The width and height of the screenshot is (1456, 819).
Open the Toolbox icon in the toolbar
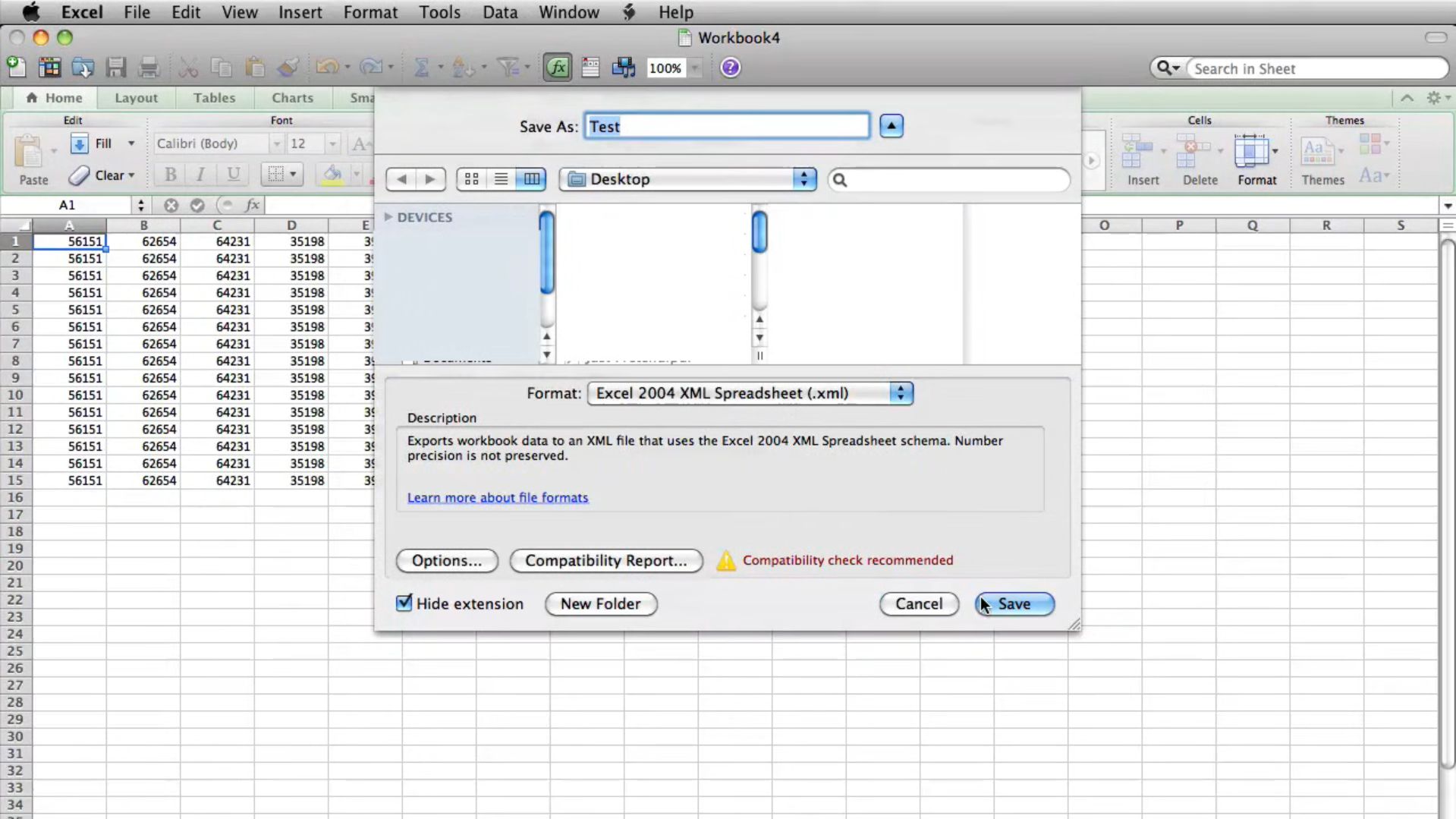point(590,68)
